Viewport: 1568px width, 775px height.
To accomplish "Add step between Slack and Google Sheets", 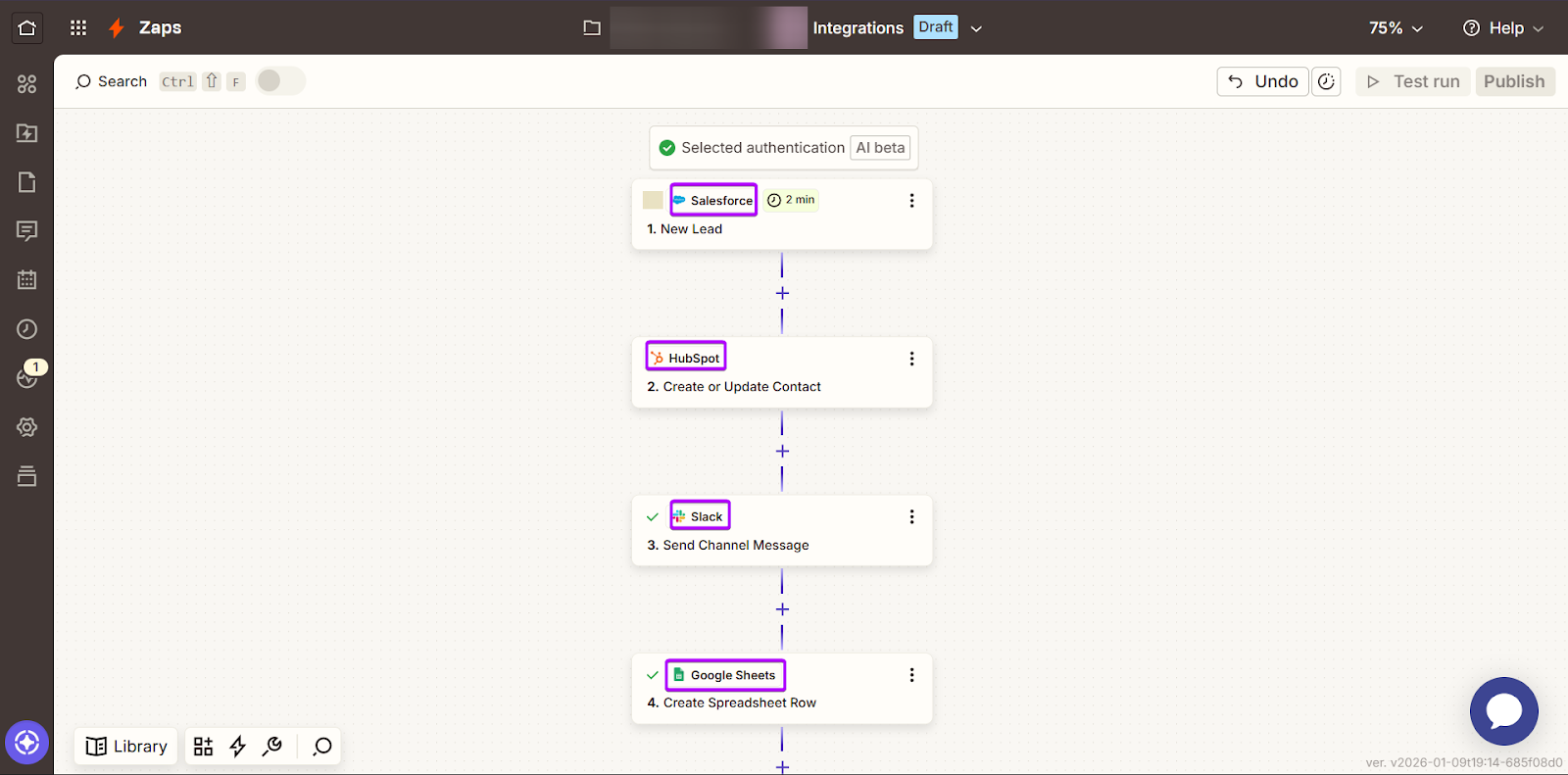I will click(782, 609).
